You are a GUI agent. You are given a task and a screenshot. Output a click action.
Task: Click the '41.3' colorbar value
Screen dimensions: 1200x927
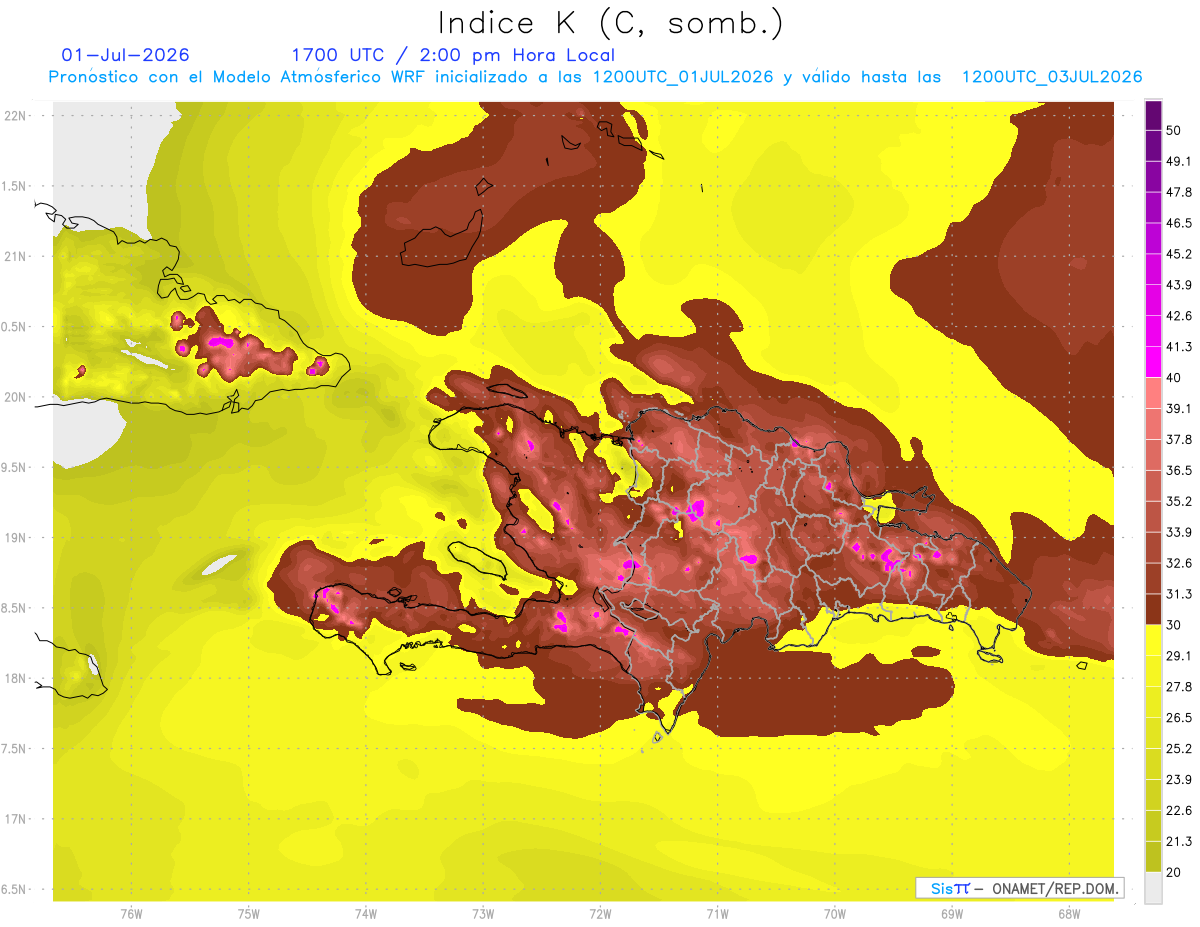(x=1180, y=347)
